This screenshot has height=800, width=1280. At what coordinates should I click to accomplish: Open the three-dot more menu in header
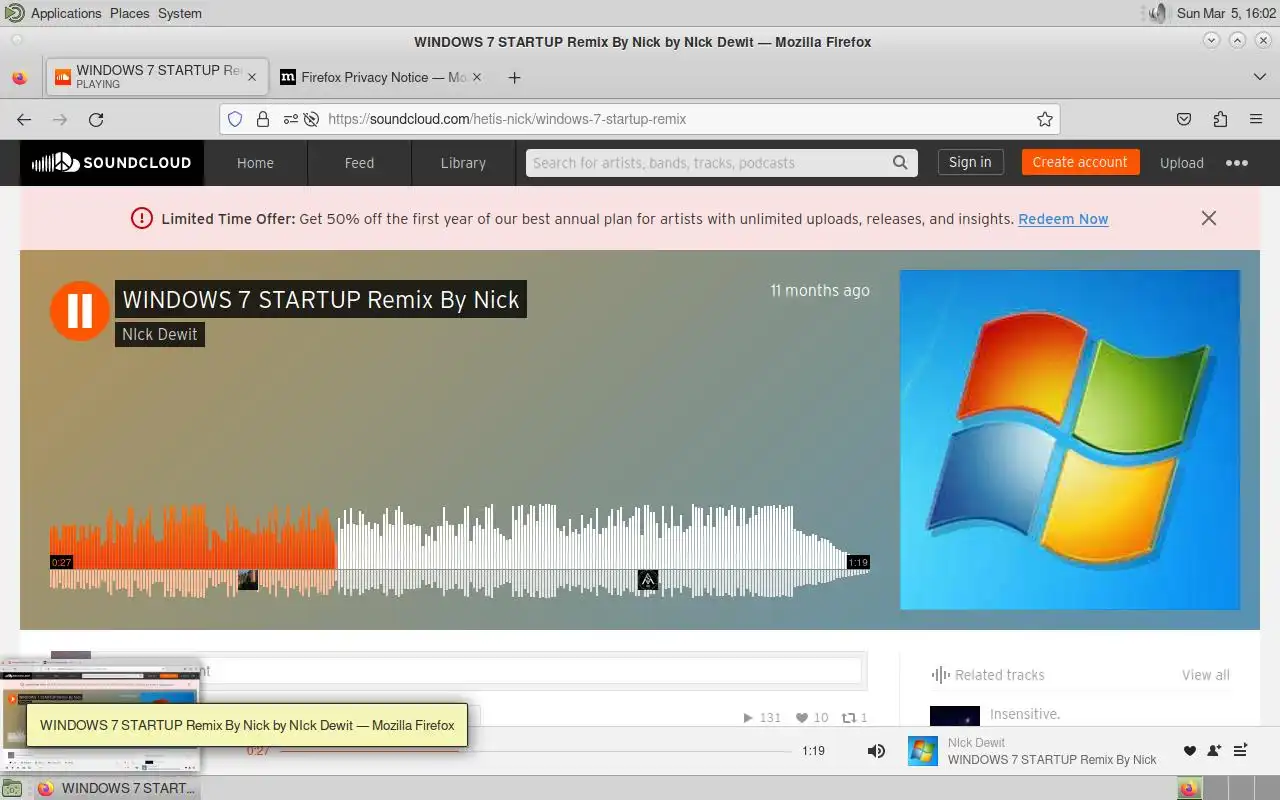[1237, 163]
